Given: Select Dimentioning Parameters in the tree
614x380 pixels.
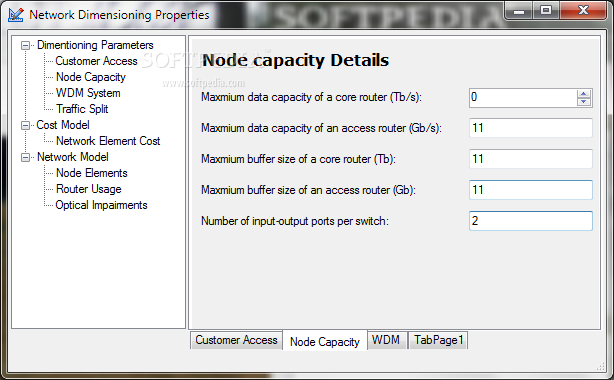Looking at the screenshot, I should [95, 45].
